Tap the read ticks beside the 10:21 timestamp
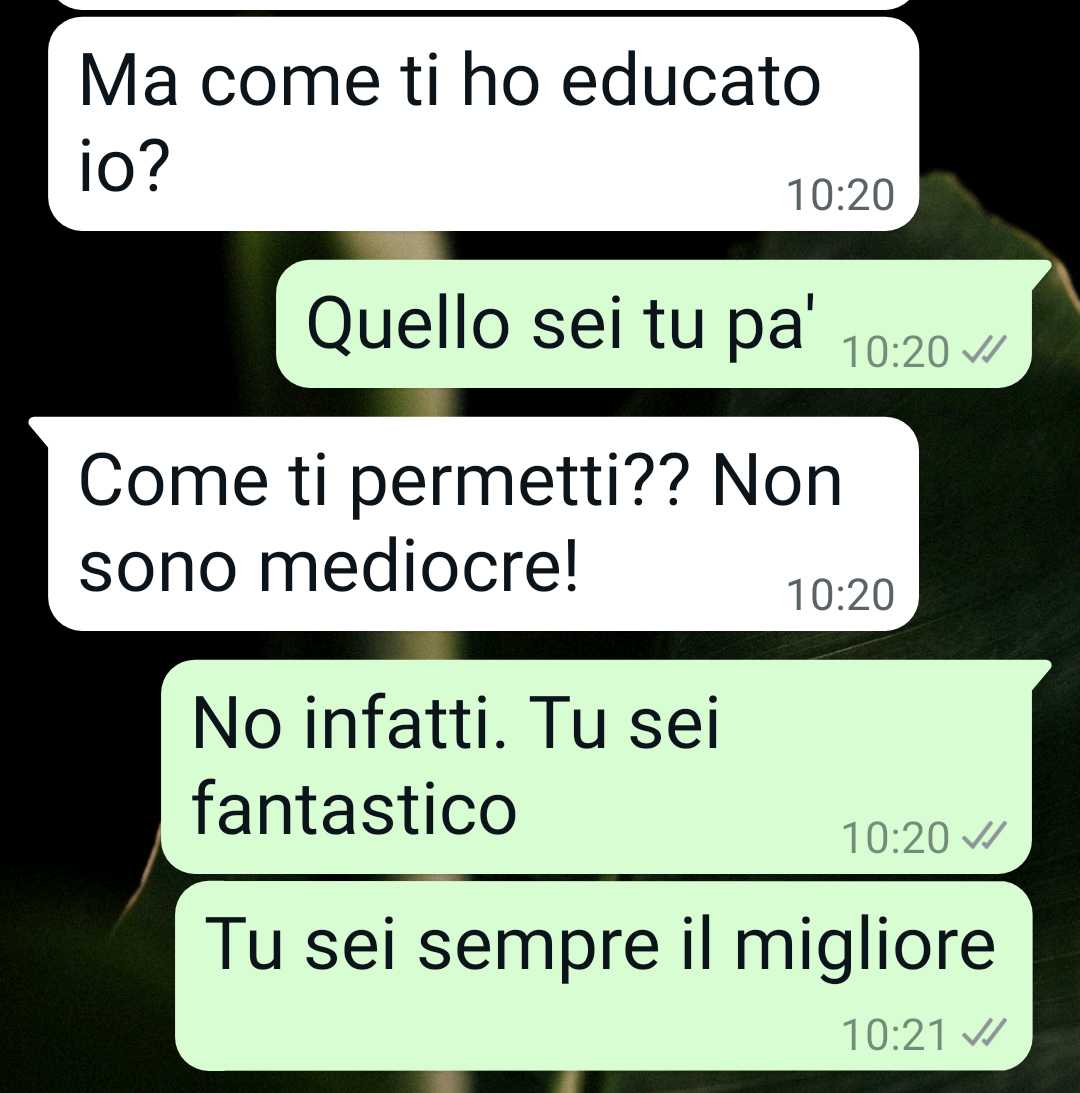The image size is (1080, 1093). 984,1033
